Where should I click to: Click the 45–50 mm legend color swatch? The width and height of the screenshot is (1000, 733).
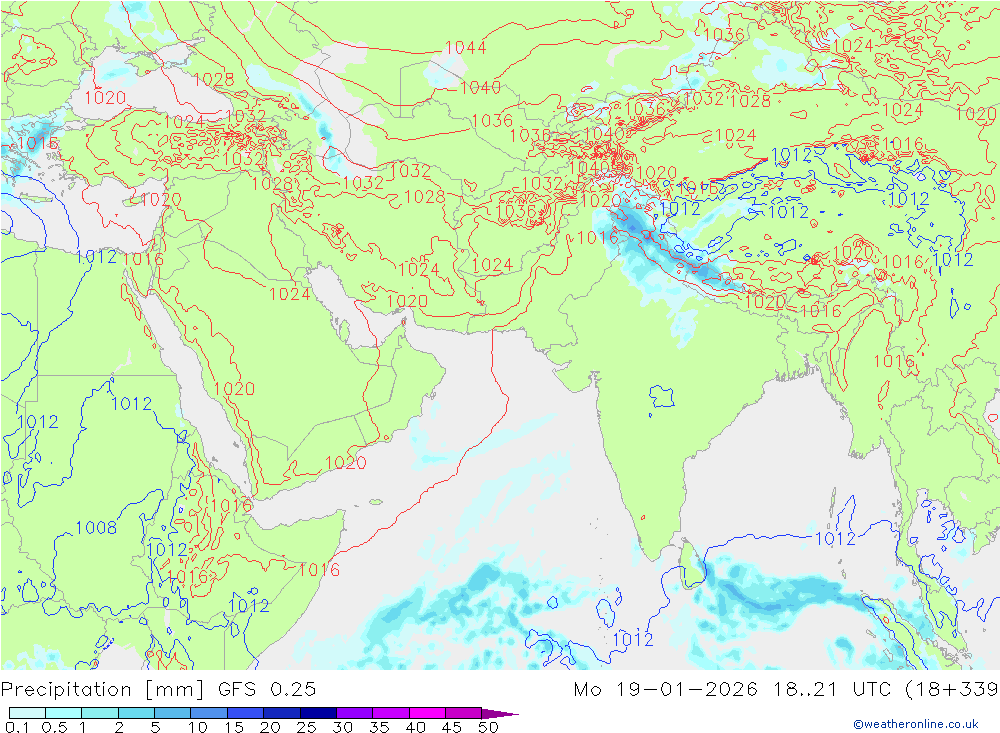pyautogui.click(x=463, y=713)
